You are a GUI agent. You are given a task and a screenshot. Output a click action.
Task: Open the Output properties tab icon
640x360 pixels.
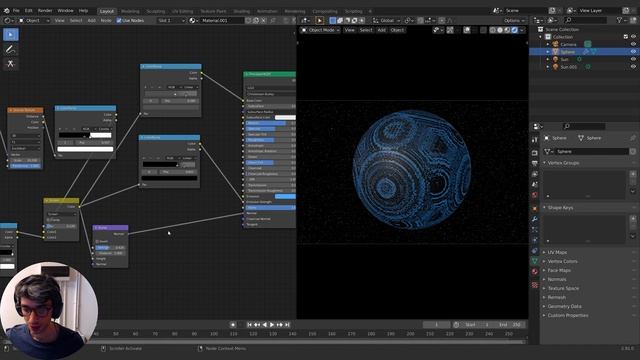(535, 163)
